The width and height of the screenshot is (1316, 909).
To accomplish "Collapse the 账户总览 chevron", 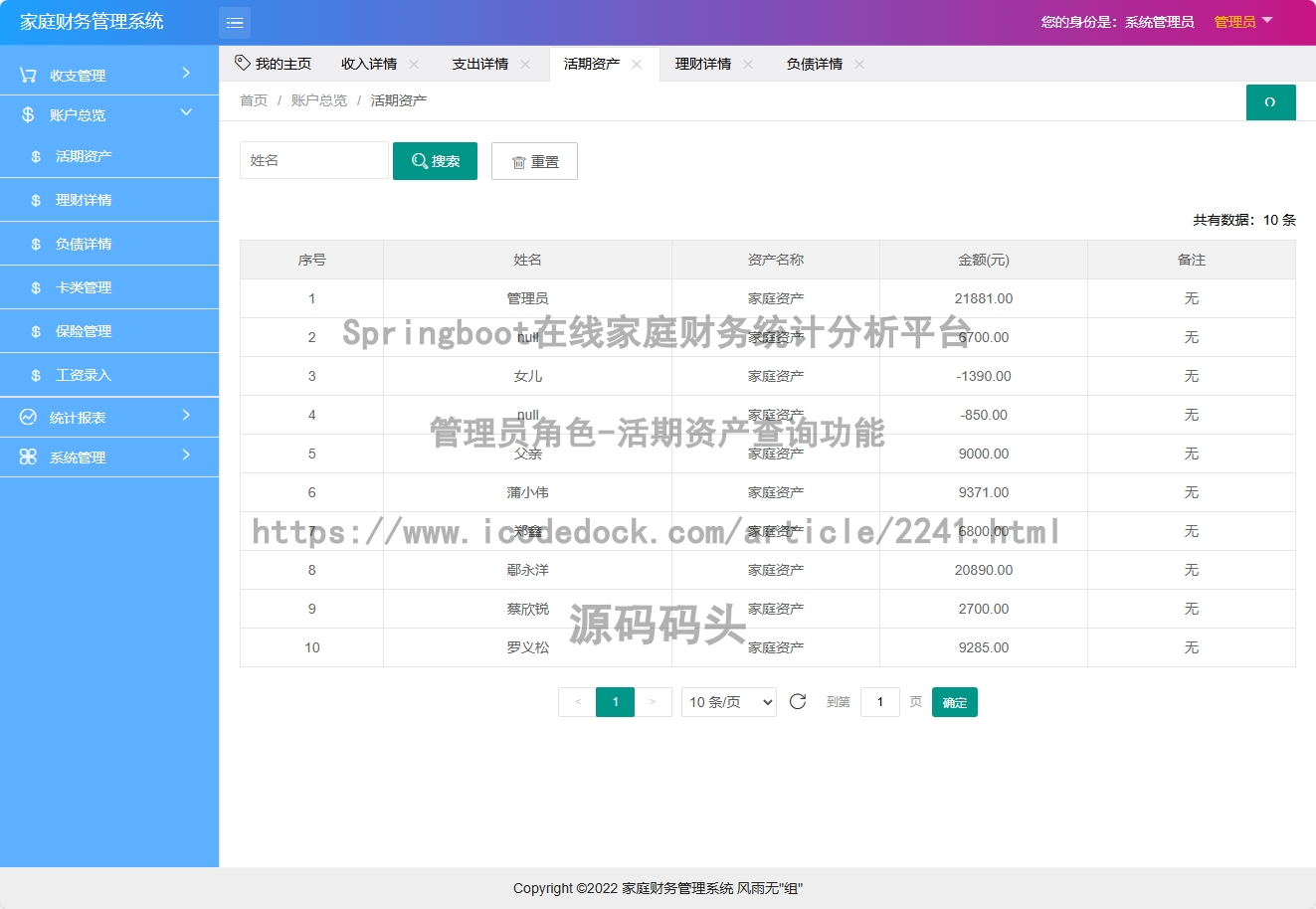I will click(x=186, y=113).
